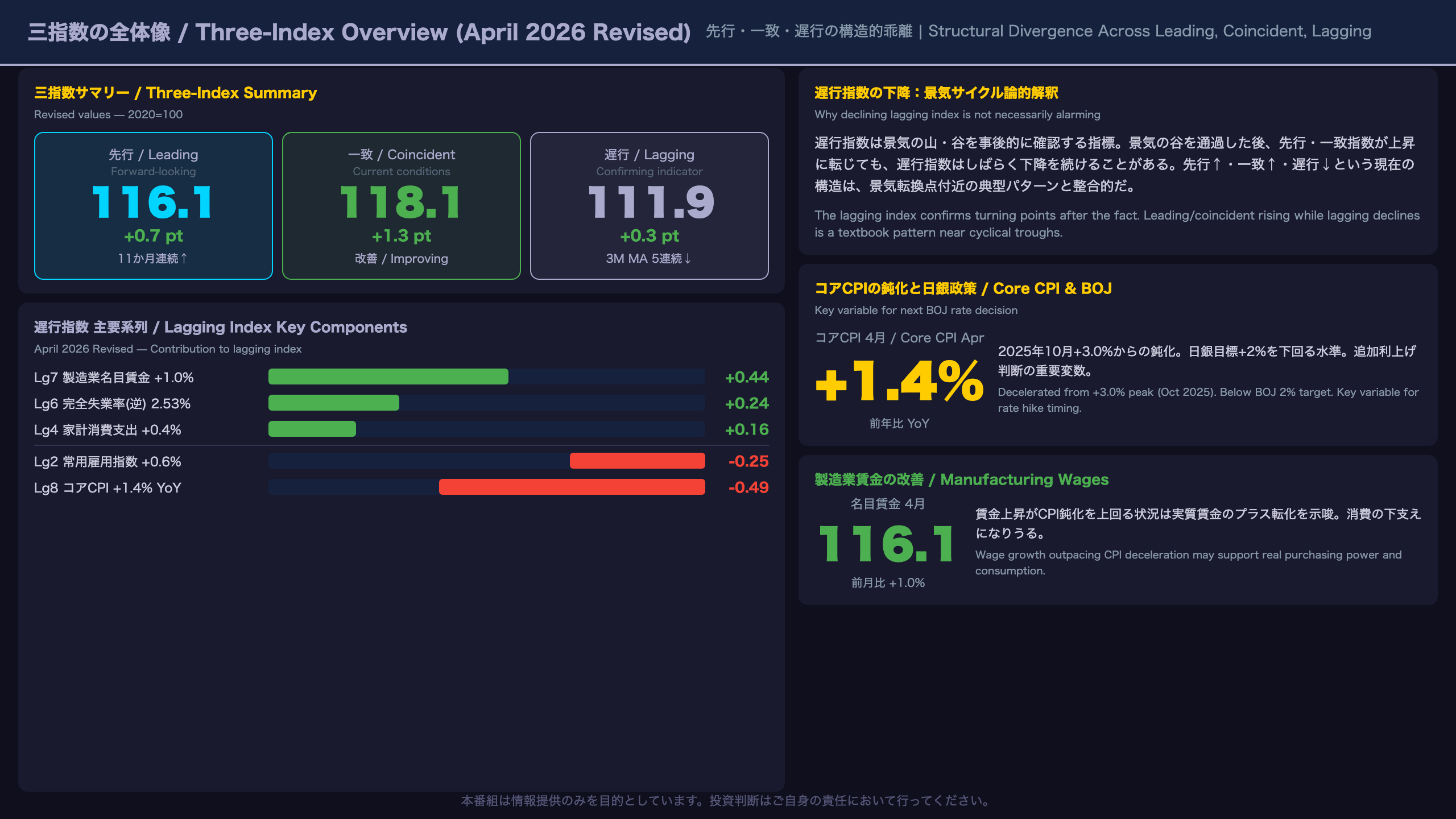This screenshot has width=1456, height=819.
Task: Click the -0.49 contribution value
Action: point(748,487)
